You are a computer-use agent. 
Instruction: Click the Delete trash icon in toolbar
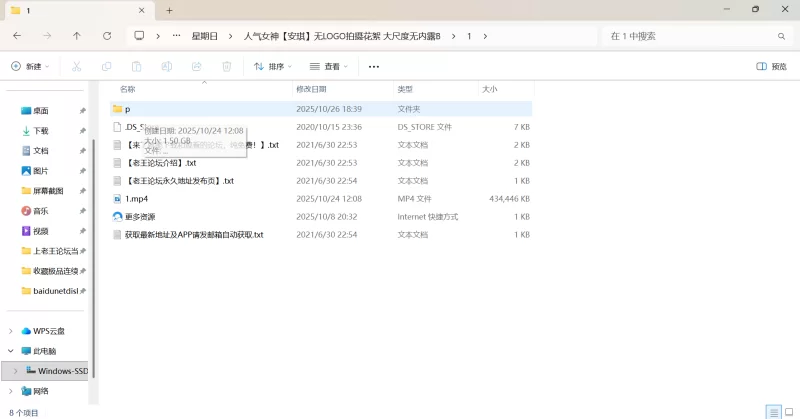tap(226, 67)
